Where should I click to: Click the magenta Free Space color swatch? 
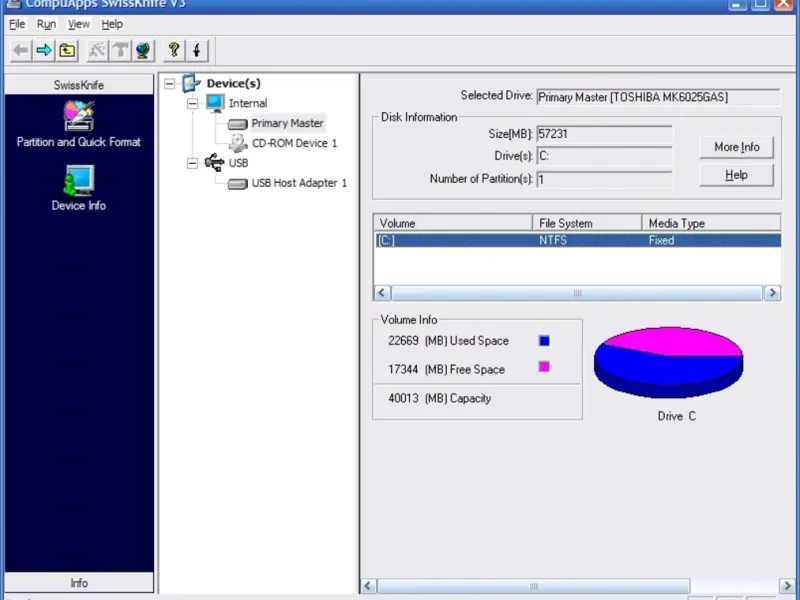pos(544,367)
